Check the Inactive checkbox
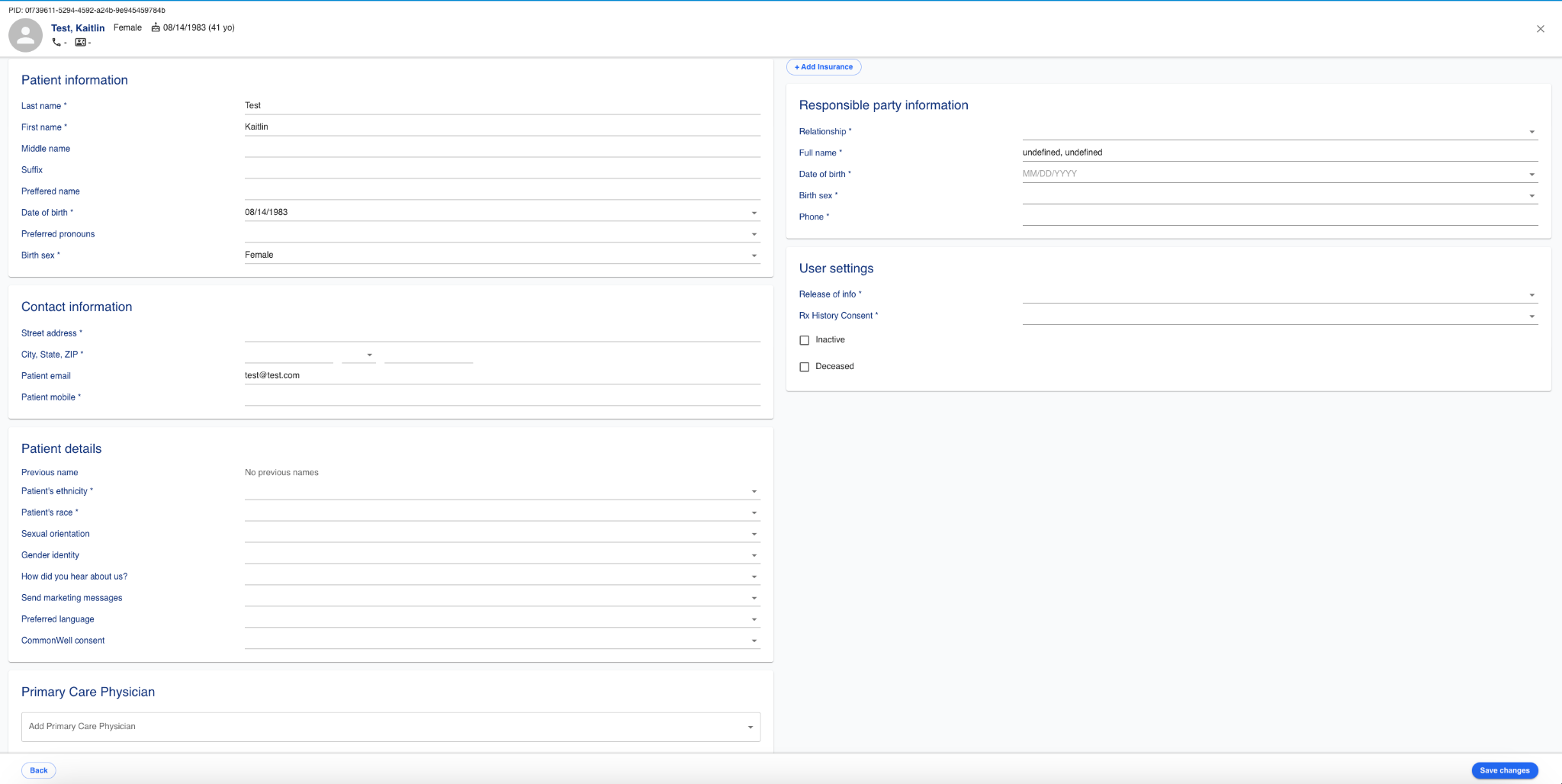This screenshot has height=784, width=1562. pos(804,340)
